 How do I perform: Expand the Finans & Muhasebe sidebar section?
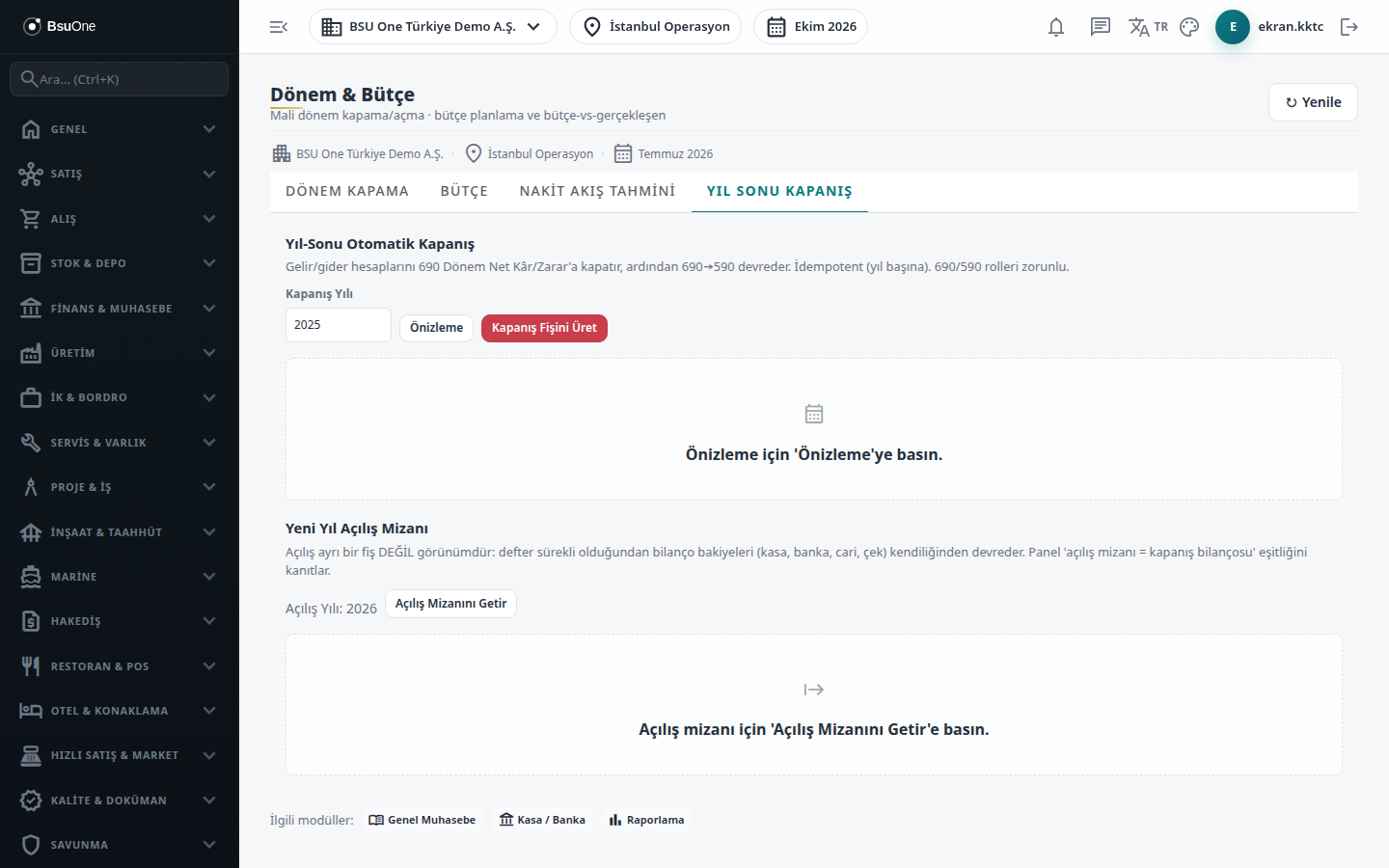click(120, 309)
